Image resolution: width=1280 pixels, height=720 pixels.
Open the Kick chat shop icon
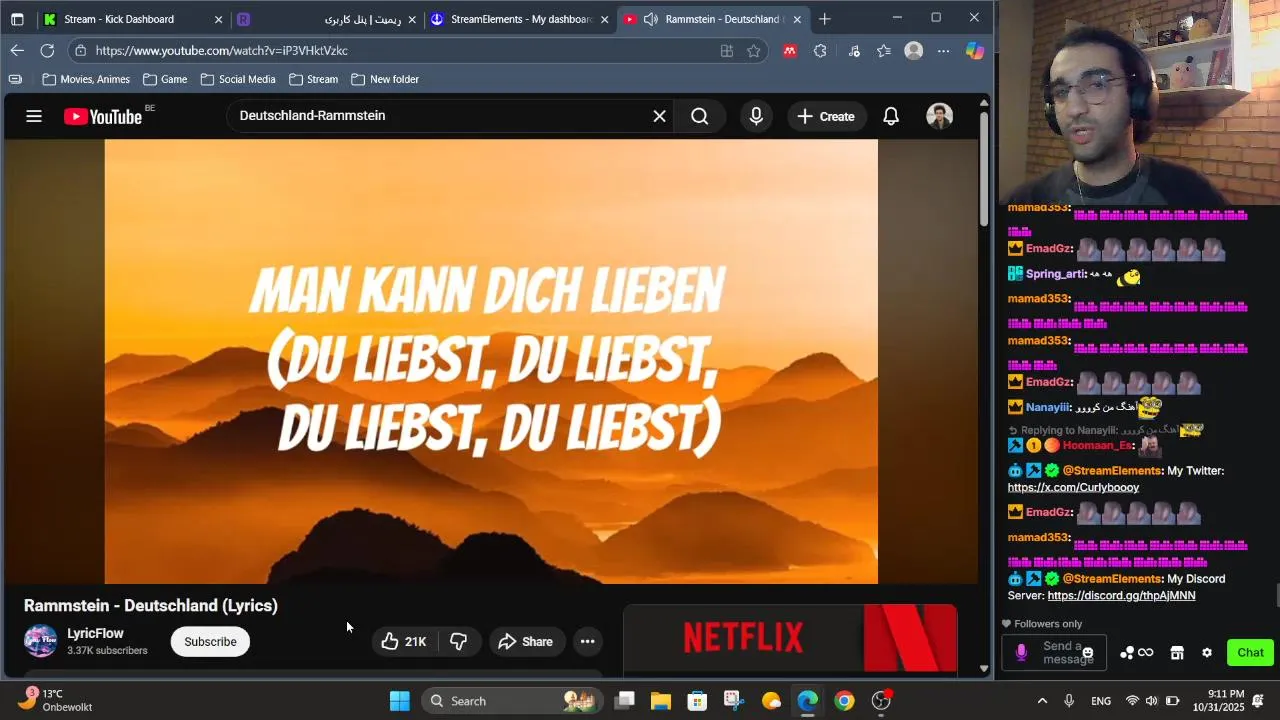[x=1177, y=653]
